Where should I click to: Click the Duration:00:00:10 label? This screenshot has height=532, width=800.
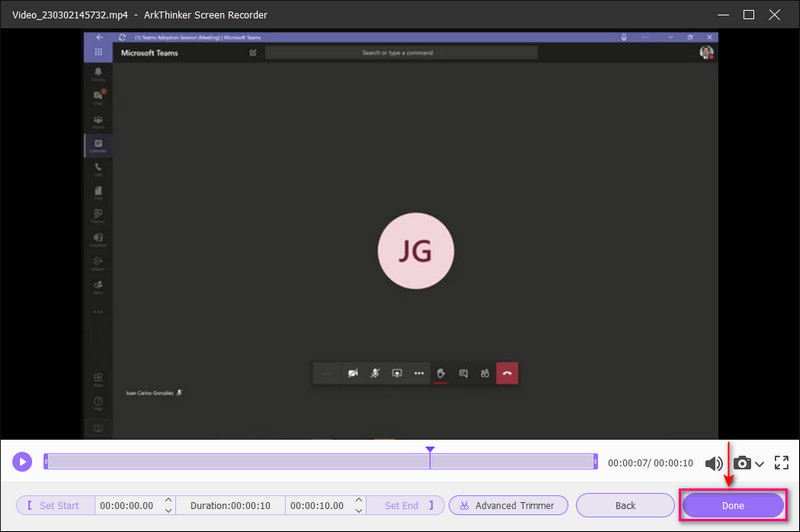click(x=230, y=505)
